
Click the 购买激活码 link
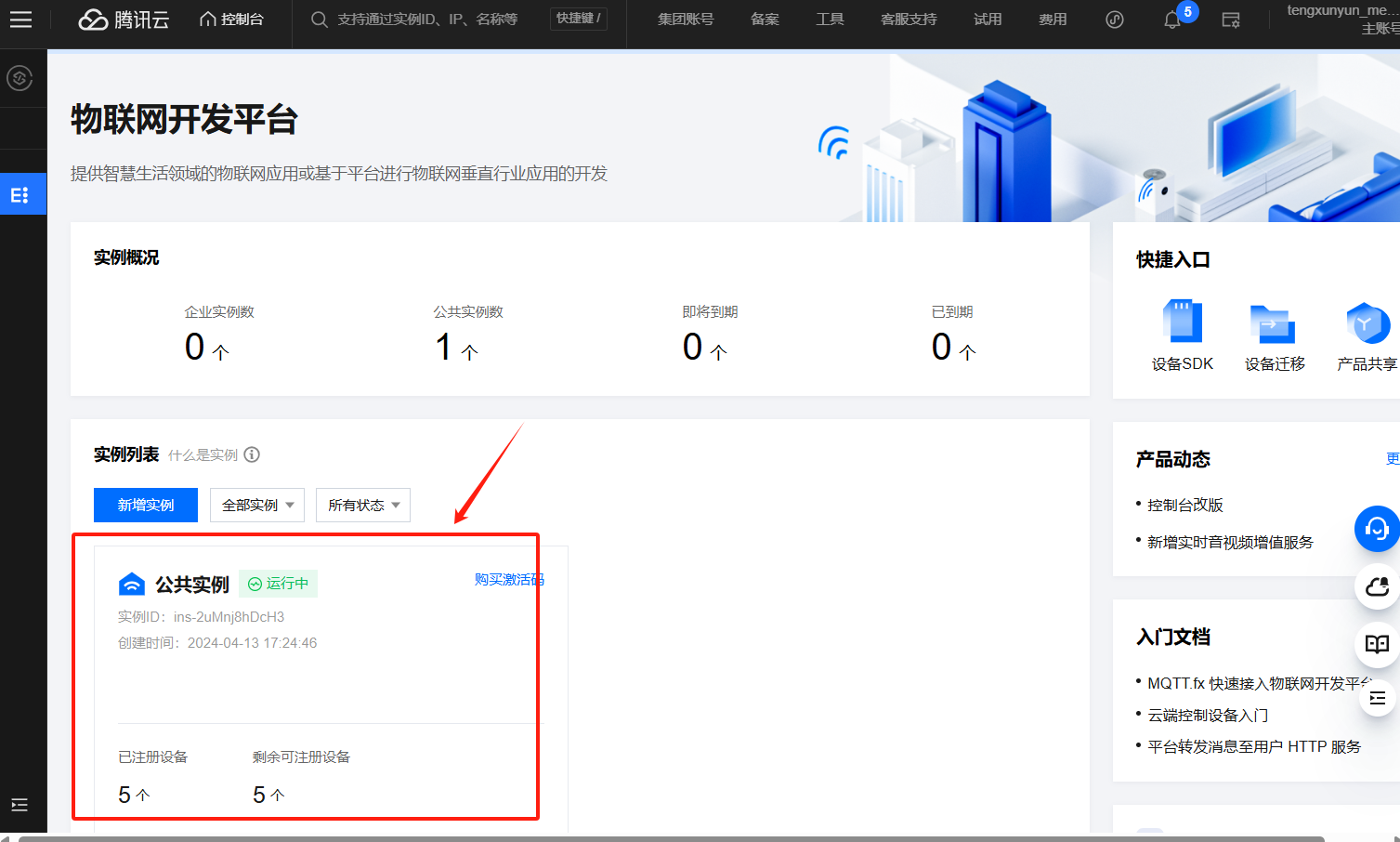[x=509, y=579]
